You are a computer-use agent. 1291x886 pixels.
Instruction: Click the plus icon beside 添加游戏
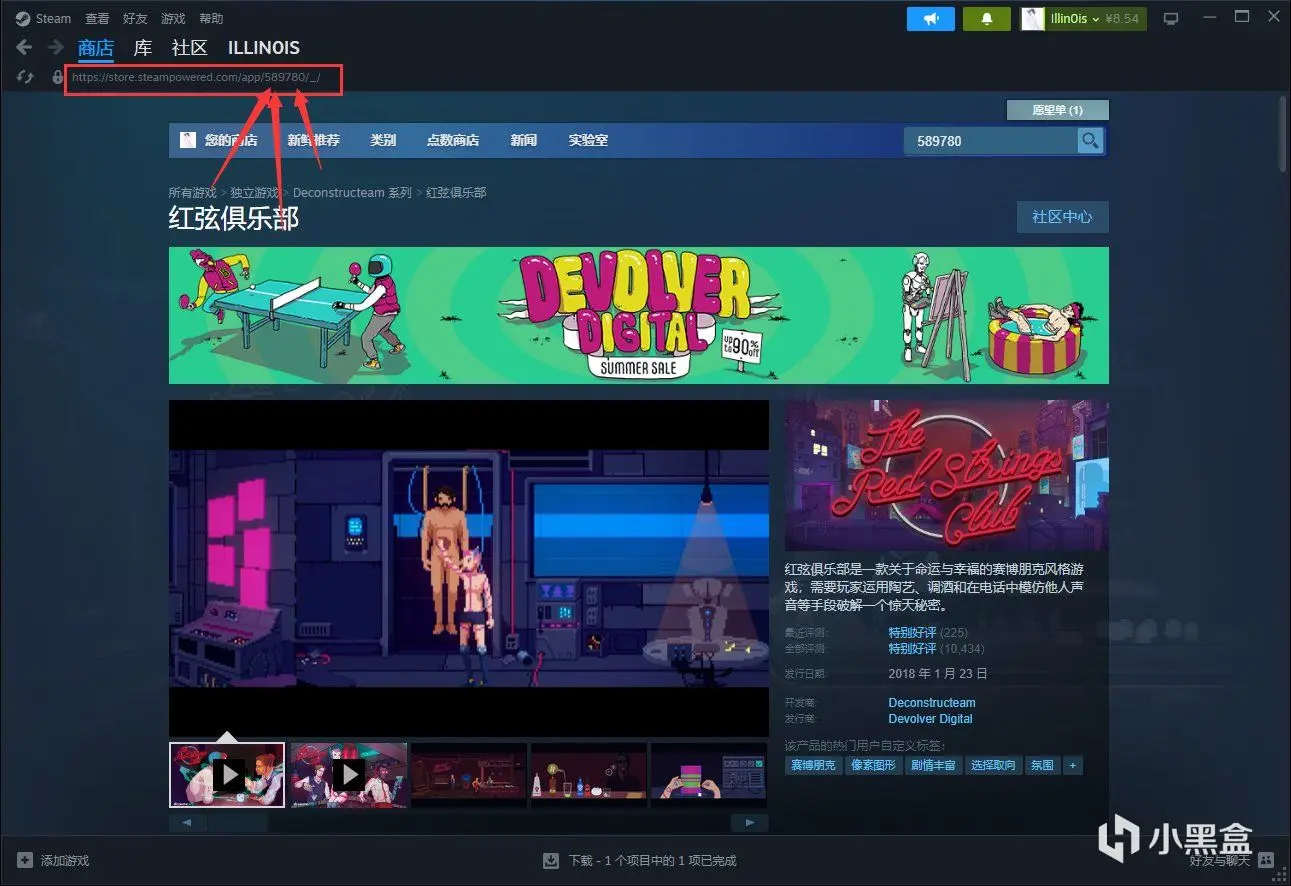(25, 860)
